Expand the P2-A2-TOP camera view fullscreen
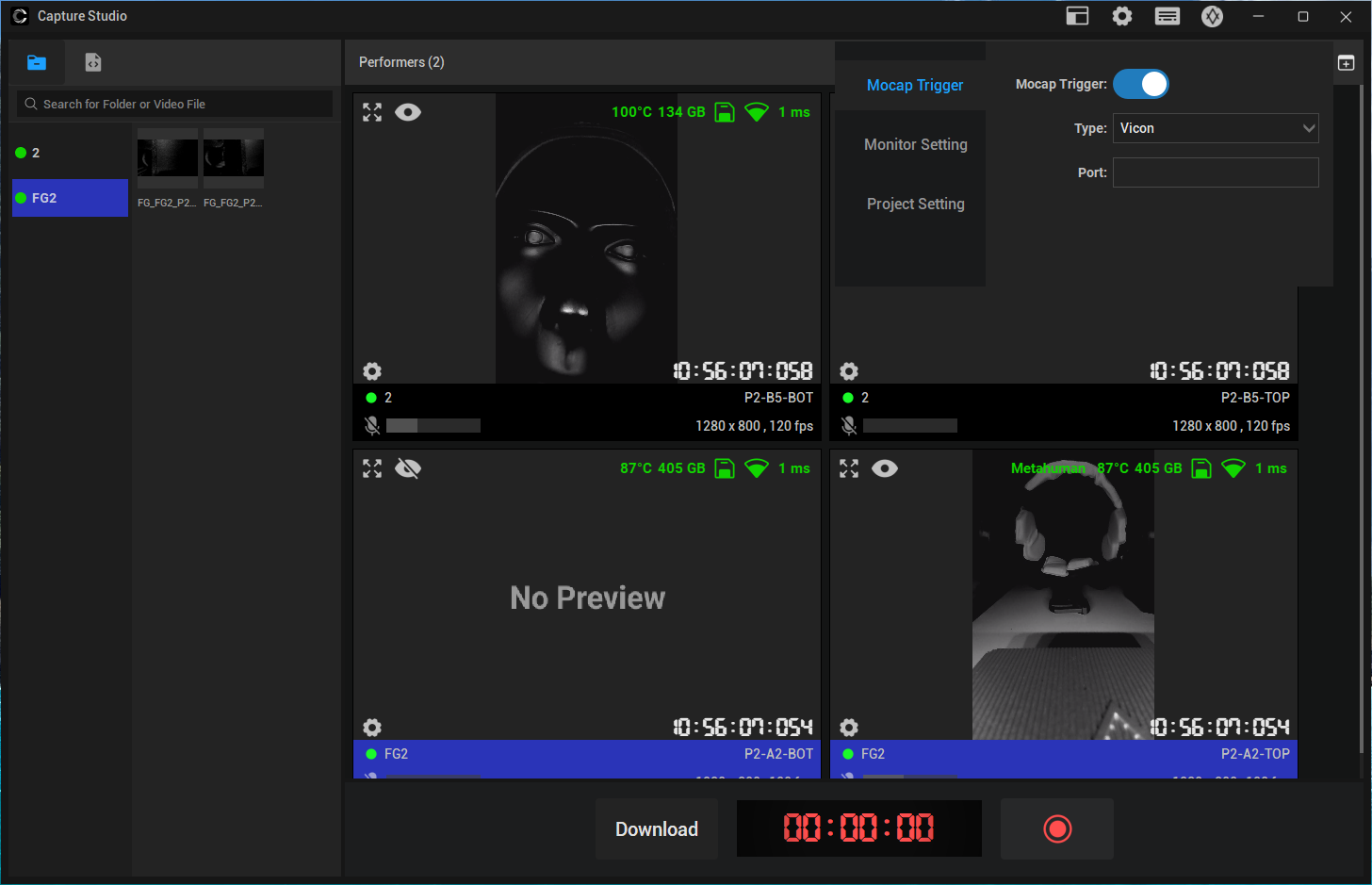 [x=849, y=468]
